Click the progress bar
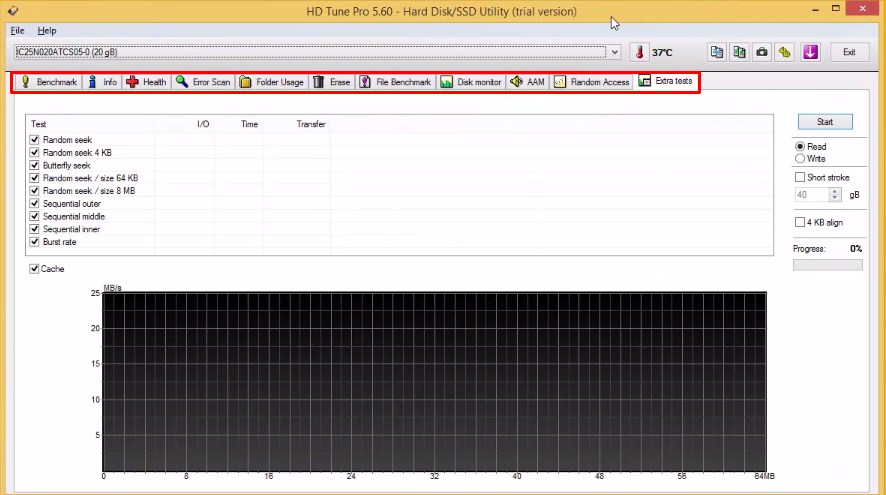Screen dimensions: 886x495 (x=828, y=265)
